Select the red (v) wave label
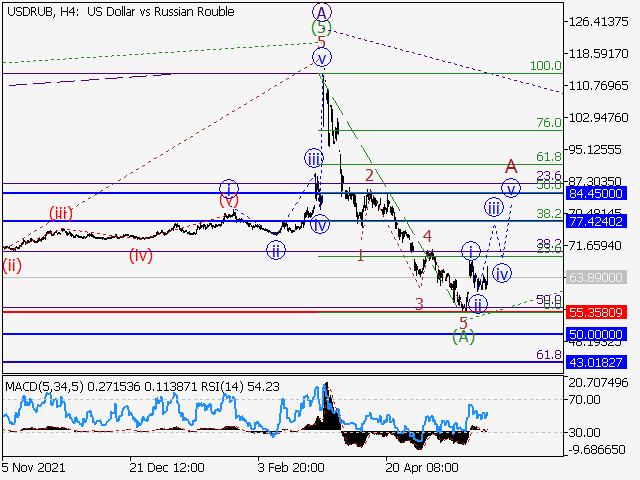Image resolution: width=640 pixels, height=480 pixels. 229,201
